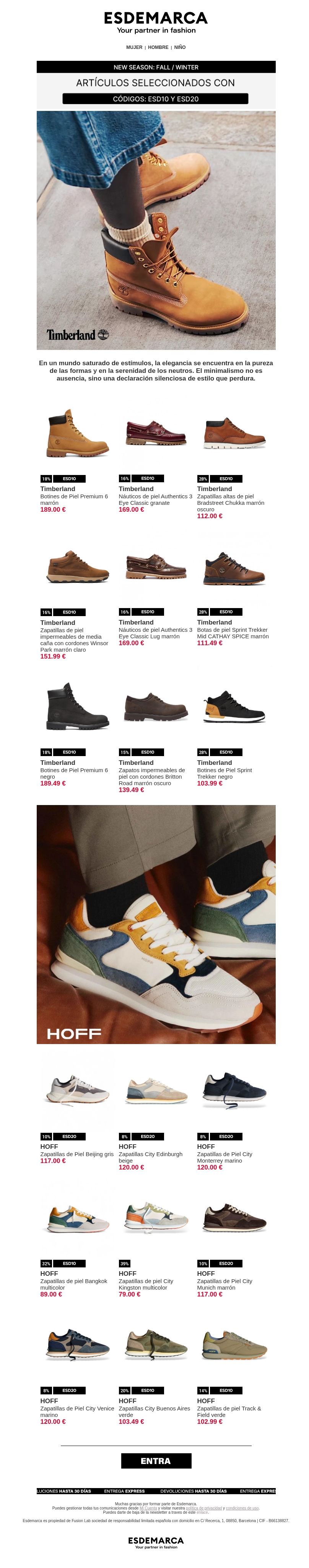Click the ENTRA button

point(156,1461)
